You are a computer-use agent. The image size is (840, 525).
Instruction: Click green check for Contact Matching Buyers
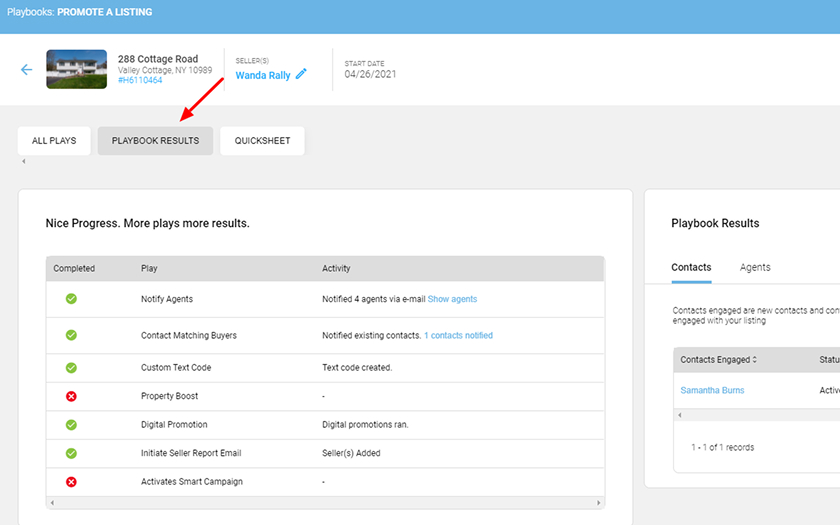[71, 335]
